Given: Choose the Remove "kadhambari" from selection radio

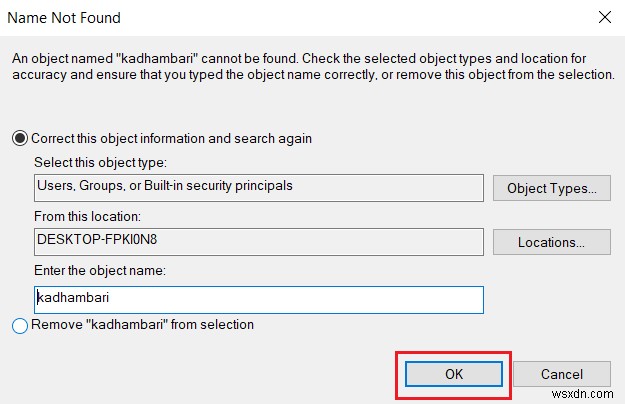Looking at the screenshot, I should (x=21, y=325).
